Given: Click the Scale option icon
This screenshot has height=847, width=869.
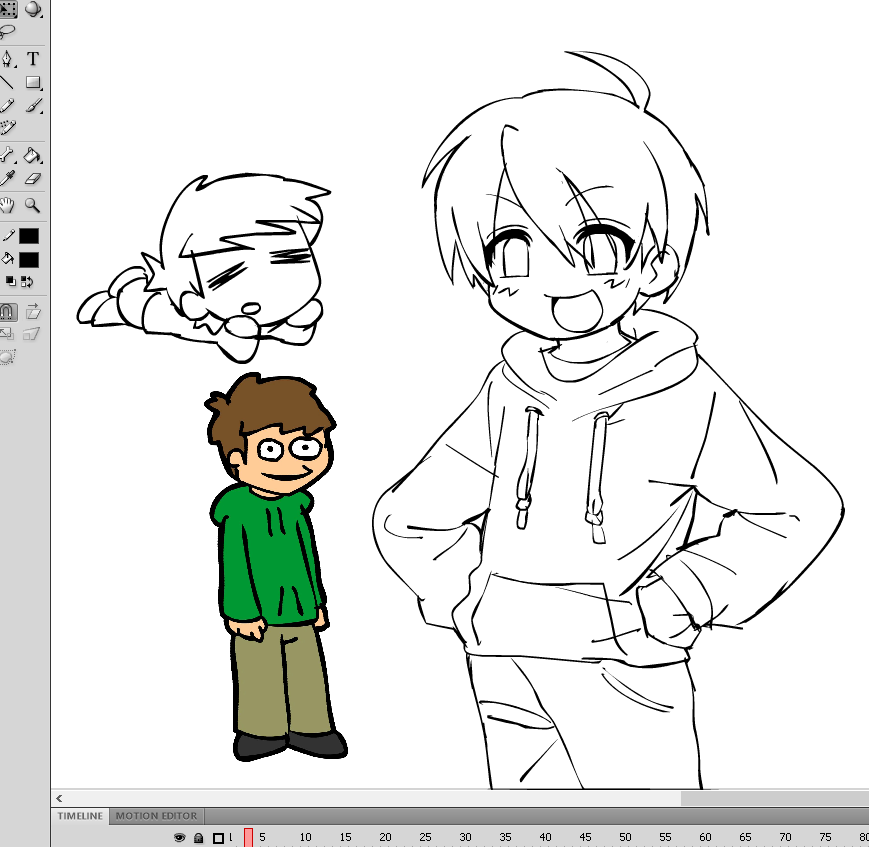Looking at the screenshot, I should [7, 333].
